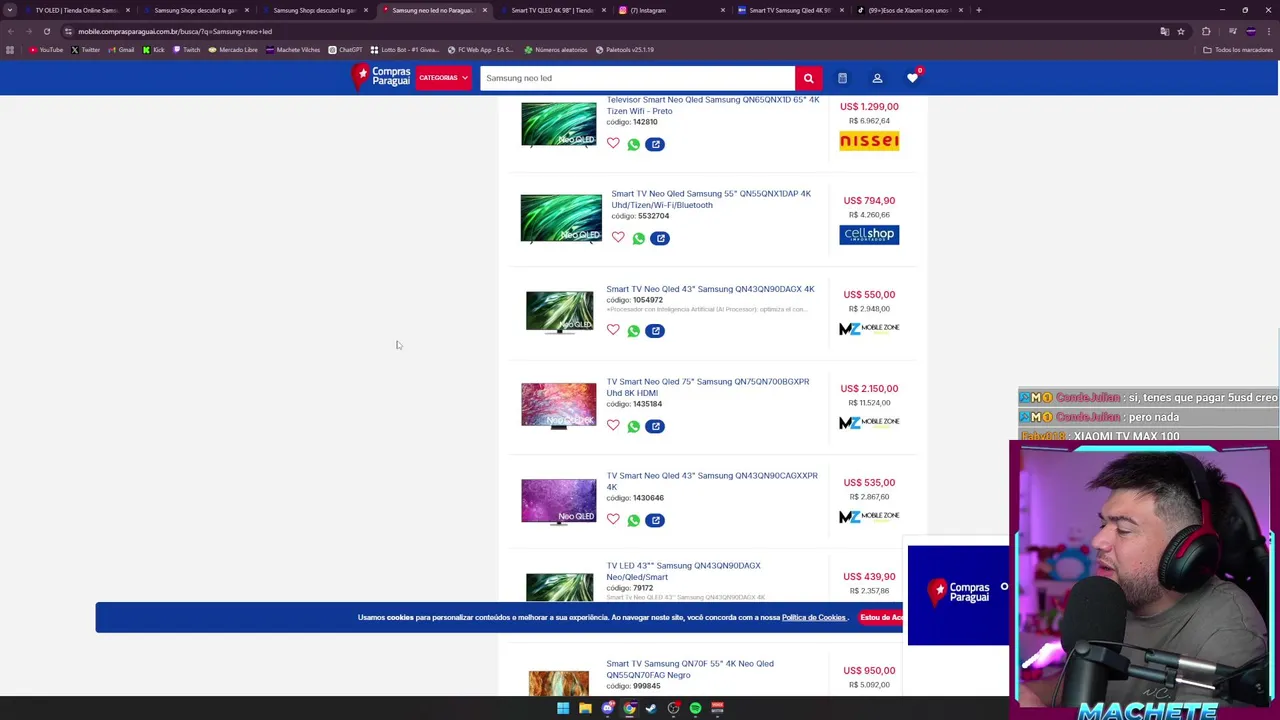Open Smart TV Neo Qled 43" QN43QN90DAGX link
Viewport: 1280px width, 720px height.
(x=710, y=289)
